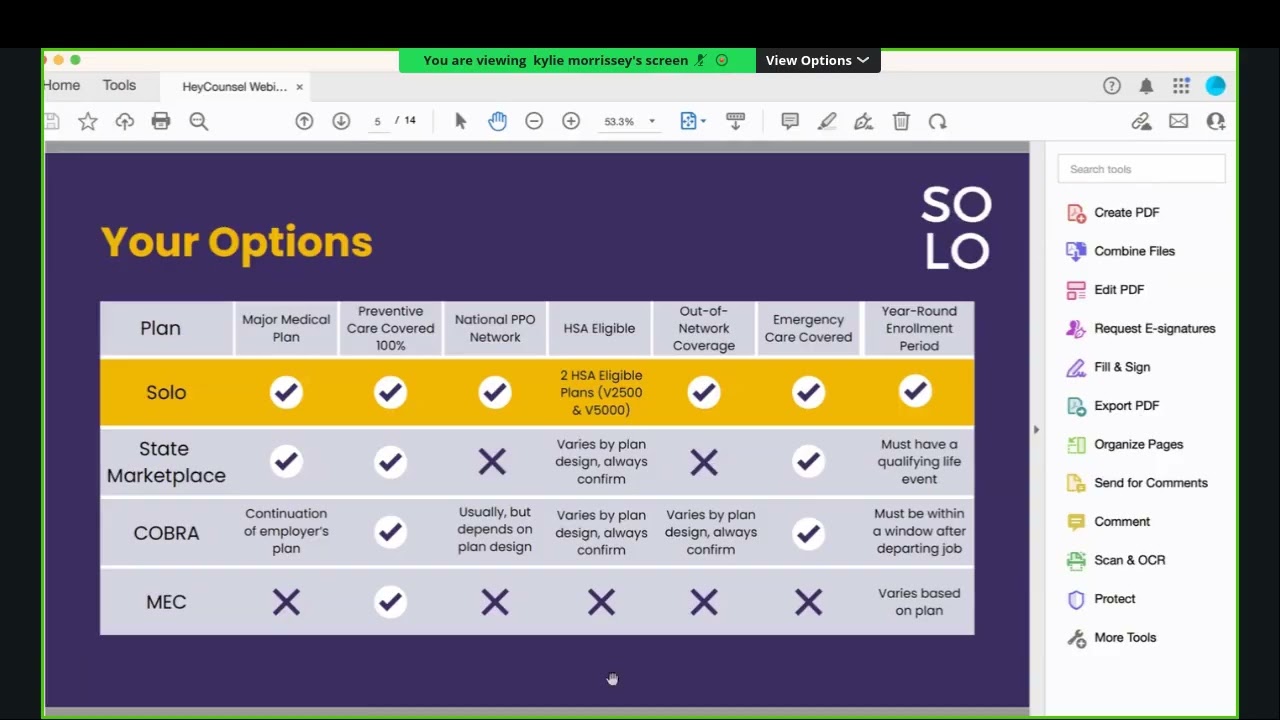This screenshot has width=1280, height=720.
Task: Select the HeyCounsel Webi... document tab
Action: [234, 87]
